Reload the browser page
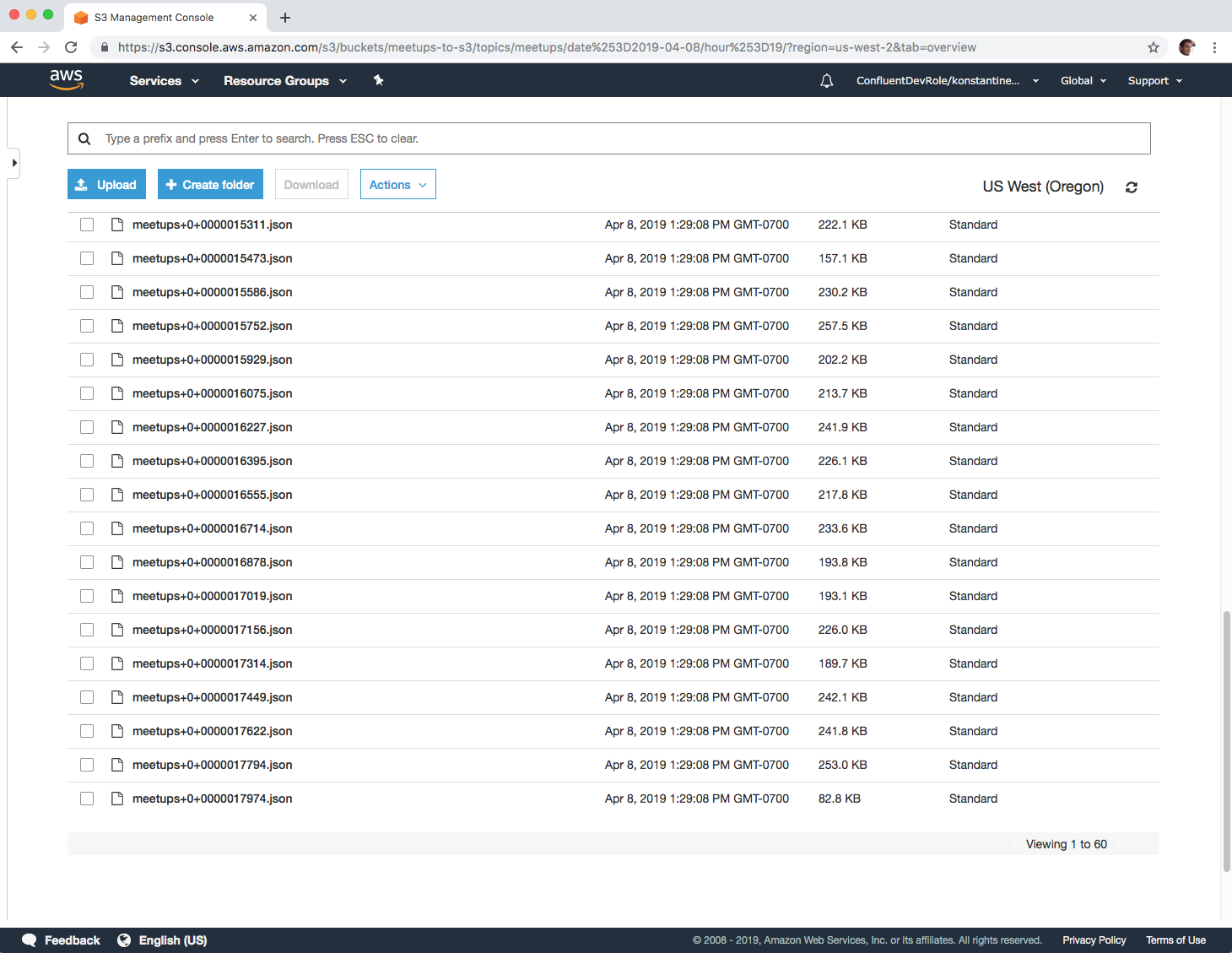Image resolution: width=1232 pixels, height=953 pixels. tap(71, 47)
